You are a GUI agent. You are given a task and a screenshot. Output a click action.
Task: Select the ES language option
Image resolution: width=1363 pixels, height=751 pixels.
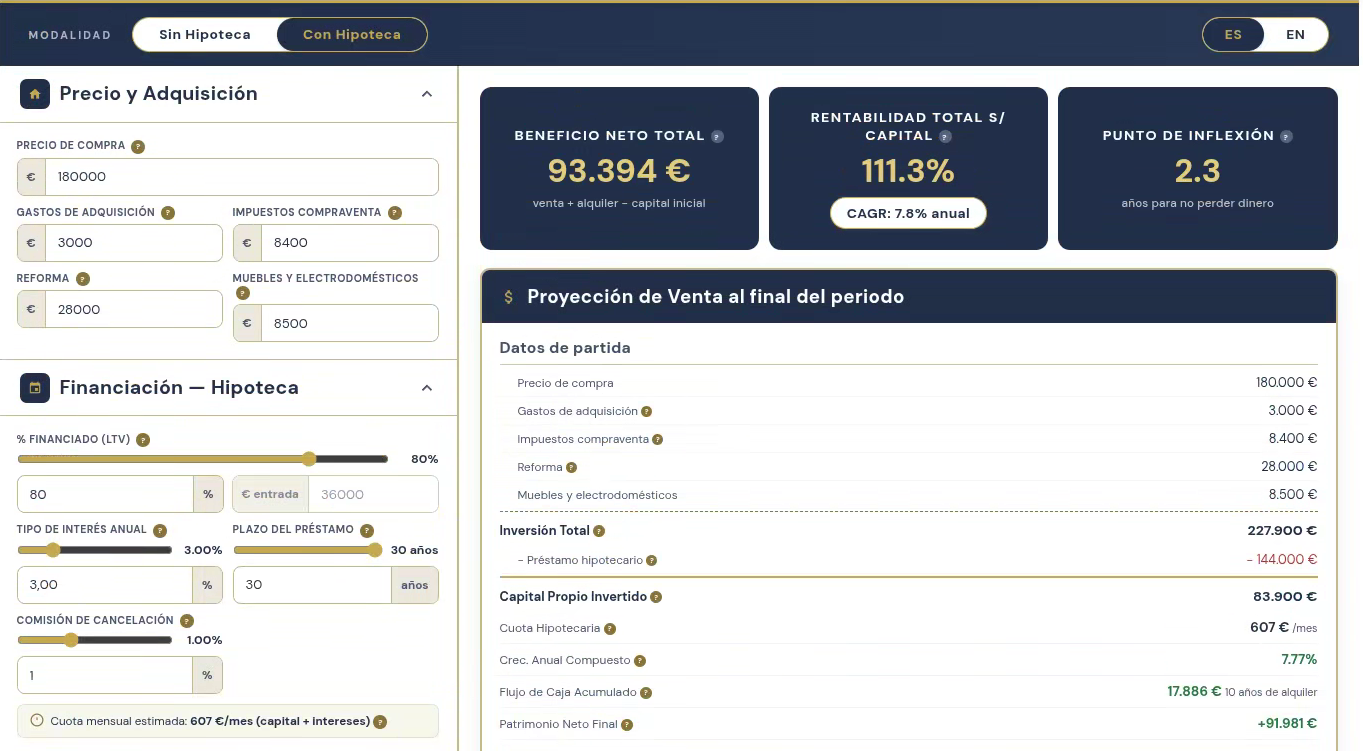point(1233,34)
